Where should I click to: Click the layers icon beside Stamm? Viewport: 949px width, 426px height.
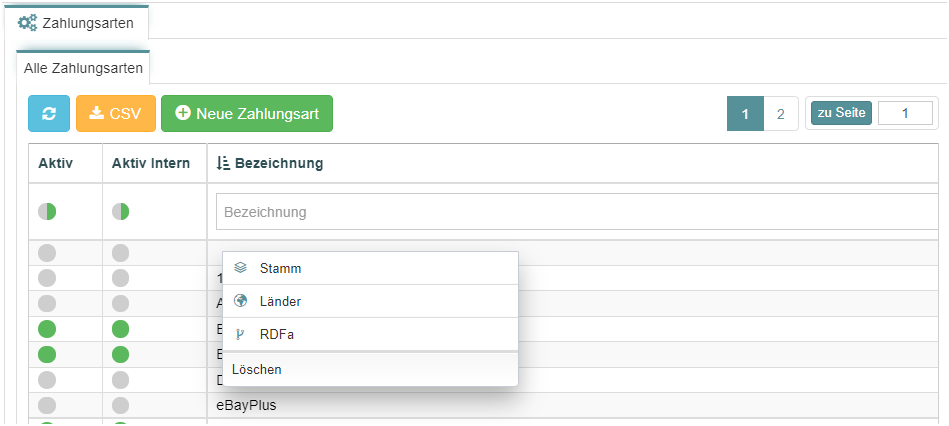pos(240,267)
